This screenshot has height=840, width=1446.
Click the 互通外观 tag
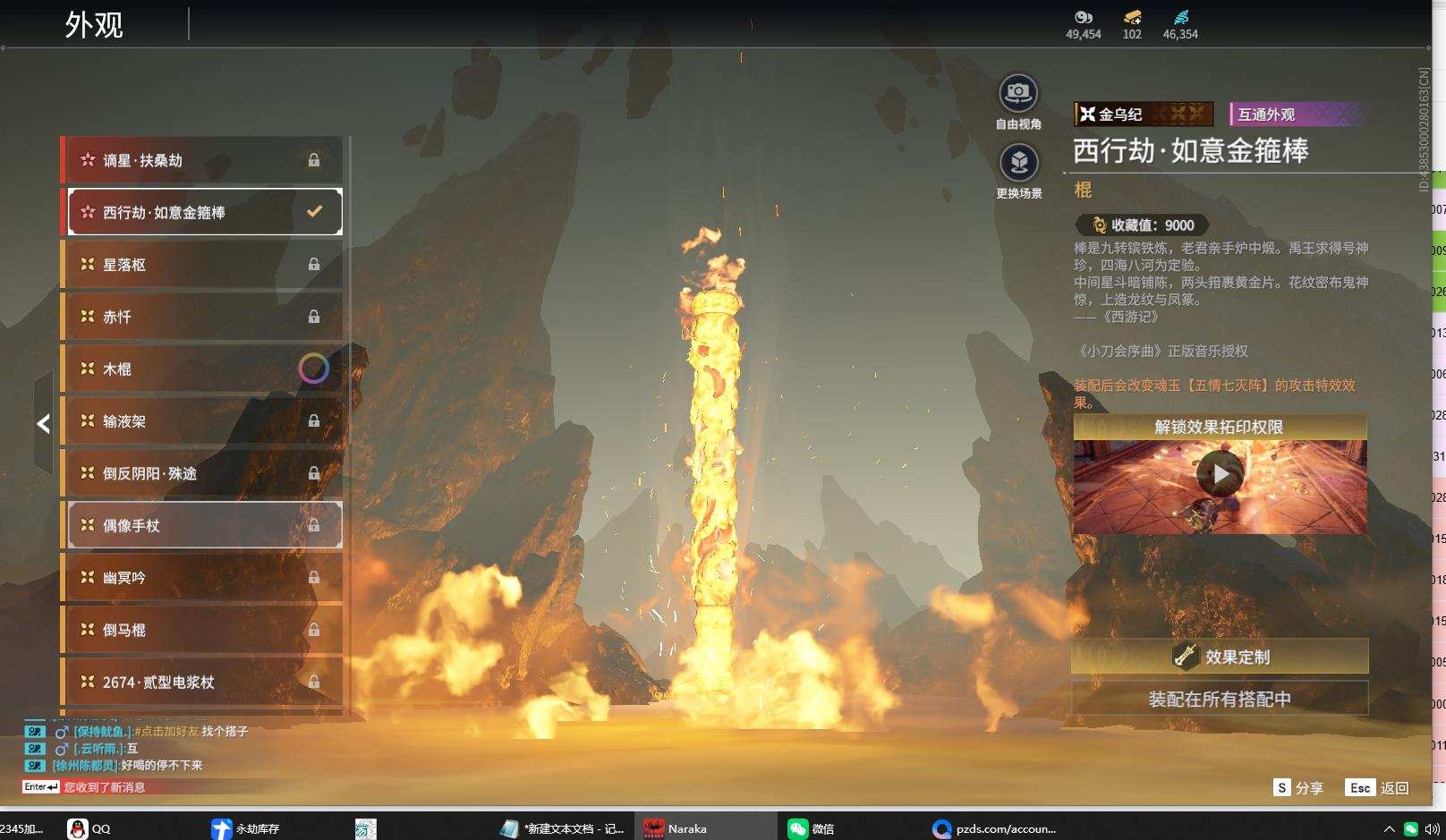(1297, 114)
